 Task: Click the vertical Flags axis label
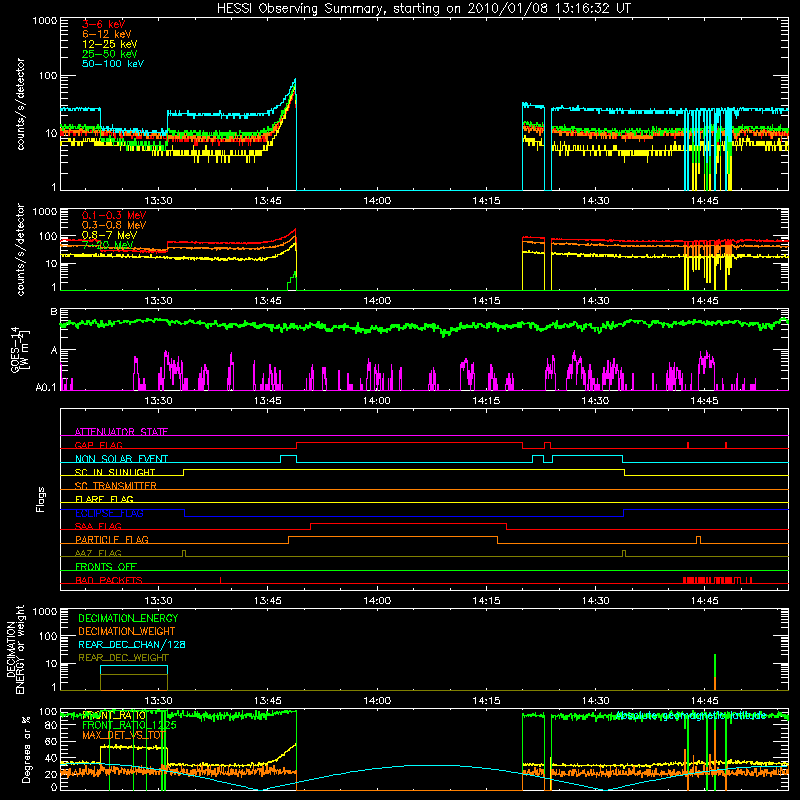(41, 499)
